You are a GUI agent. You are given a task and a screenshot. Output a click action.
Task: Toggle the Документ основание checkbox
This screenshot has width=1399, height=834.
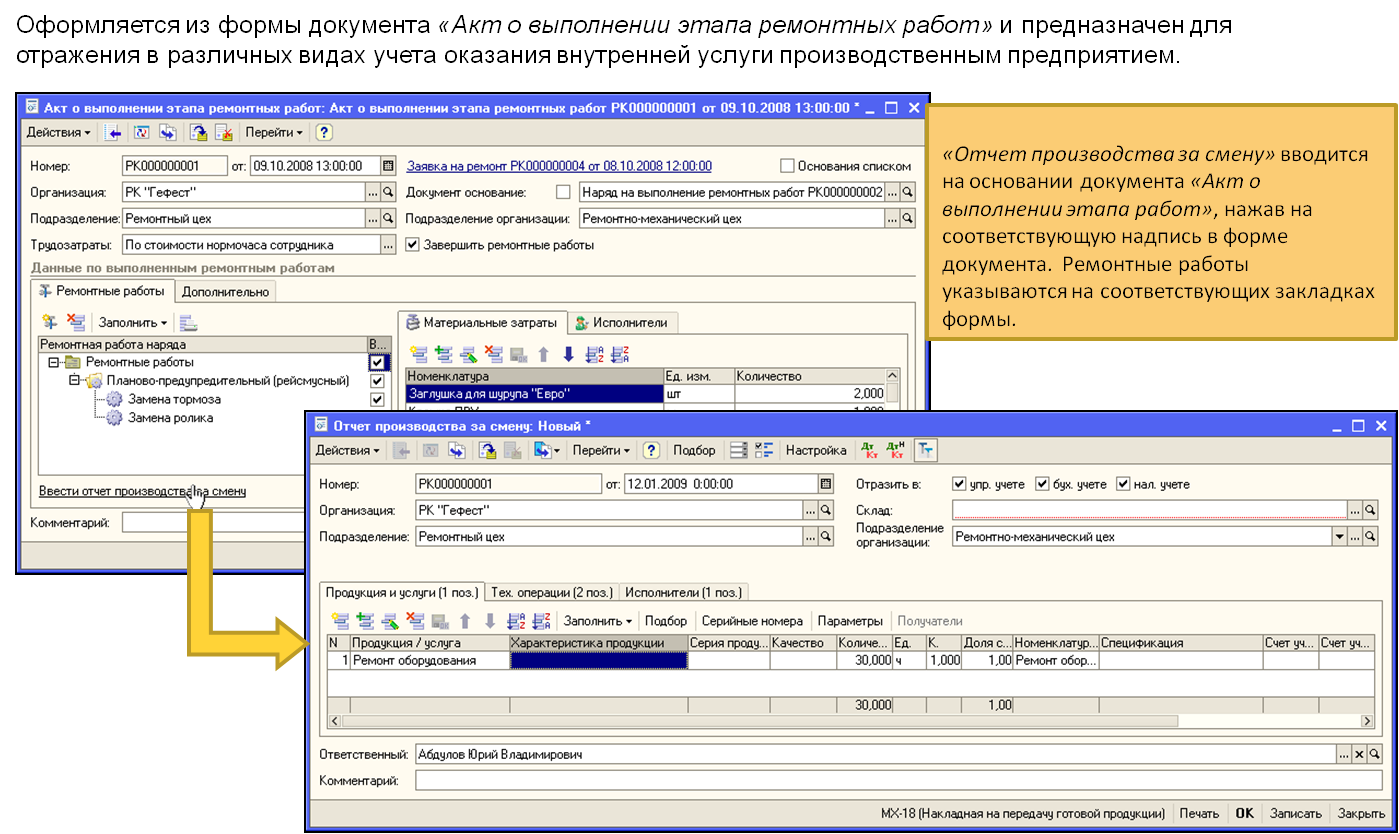(563, 192)
